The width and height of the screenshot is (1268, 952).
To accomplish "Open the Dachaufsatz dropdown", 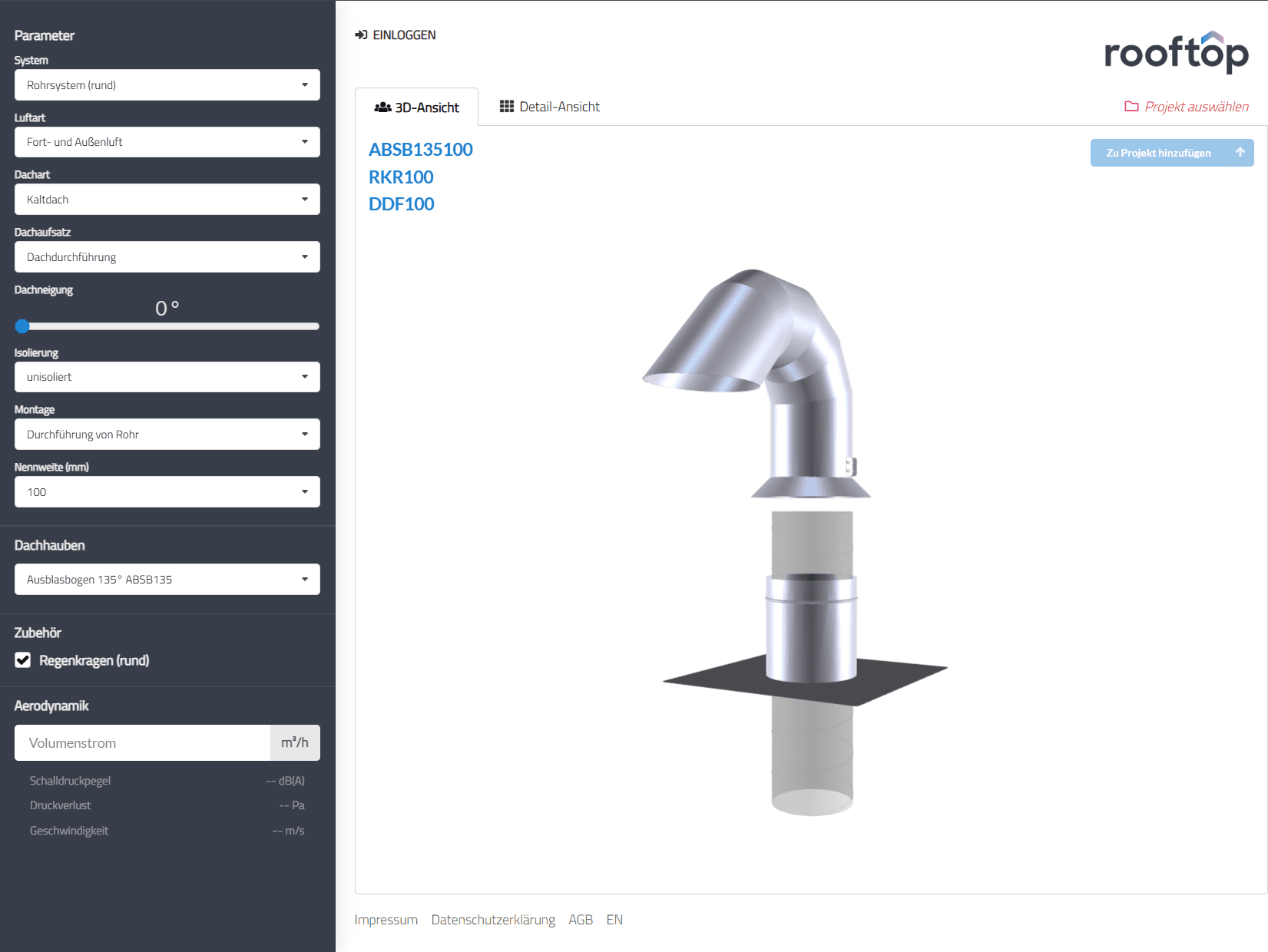I will click(x=167, y=256).
